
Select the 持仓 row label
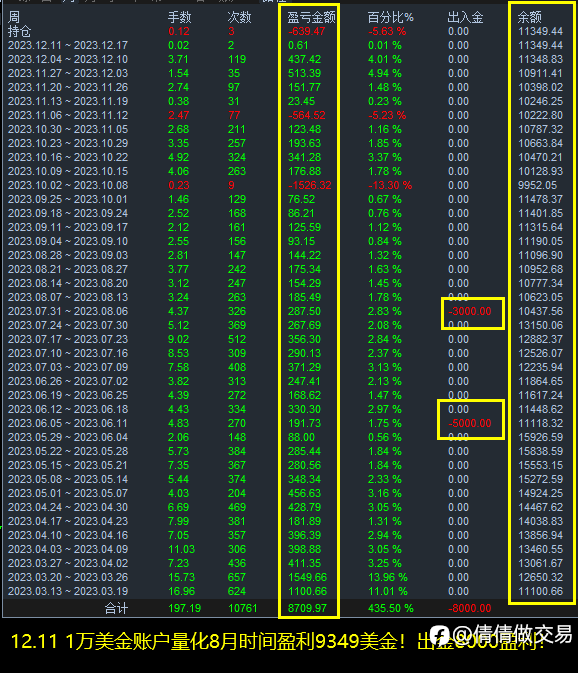pos(19,31)
